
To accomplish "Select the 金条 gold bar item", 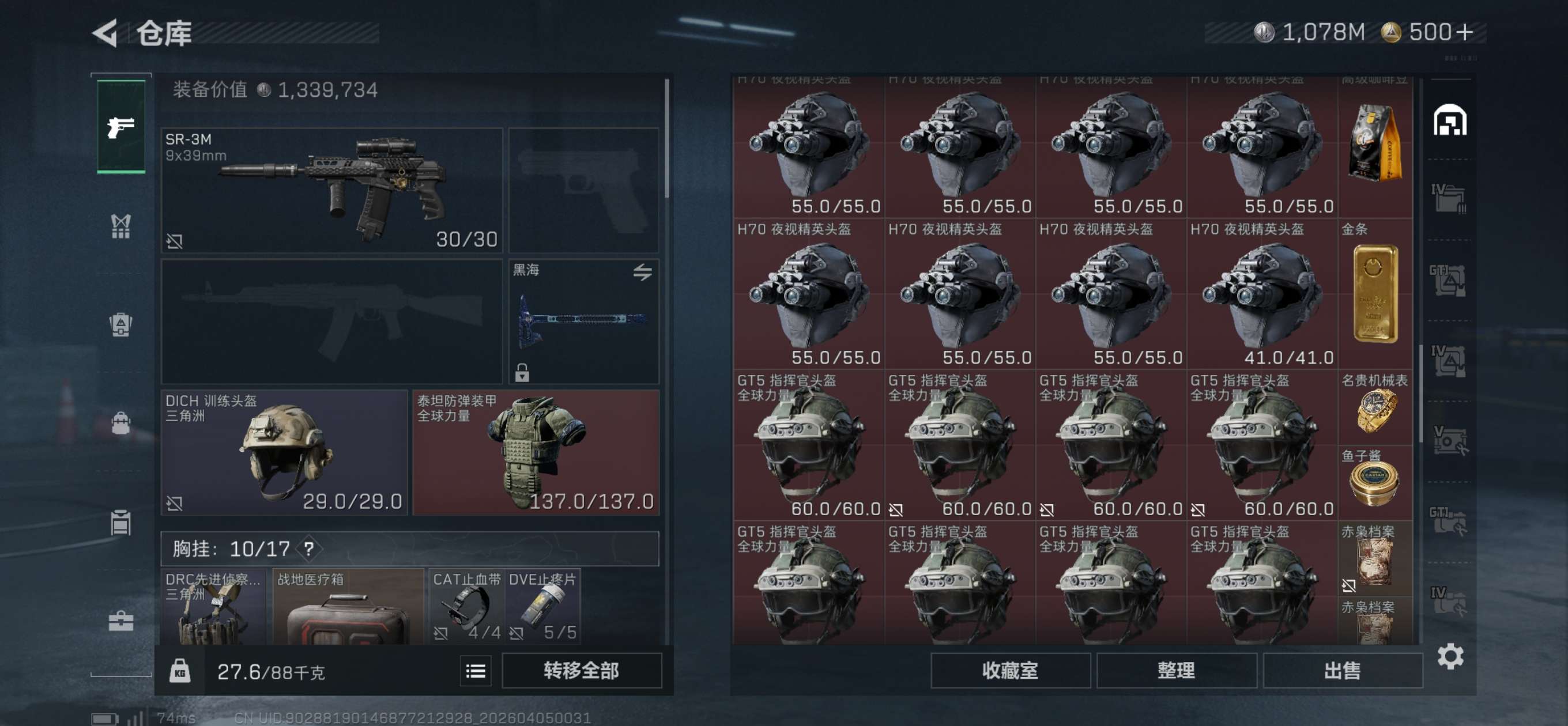I will 1374,294.
